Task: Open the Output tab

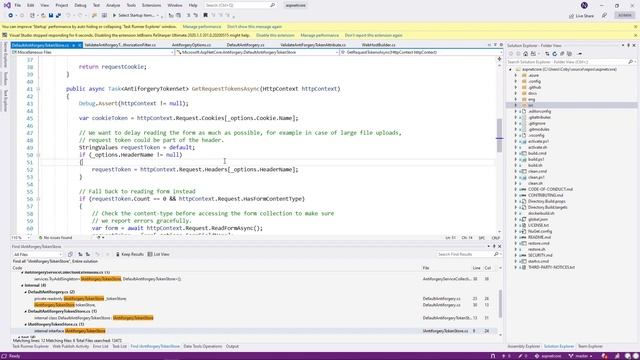Action: (232, 347)
